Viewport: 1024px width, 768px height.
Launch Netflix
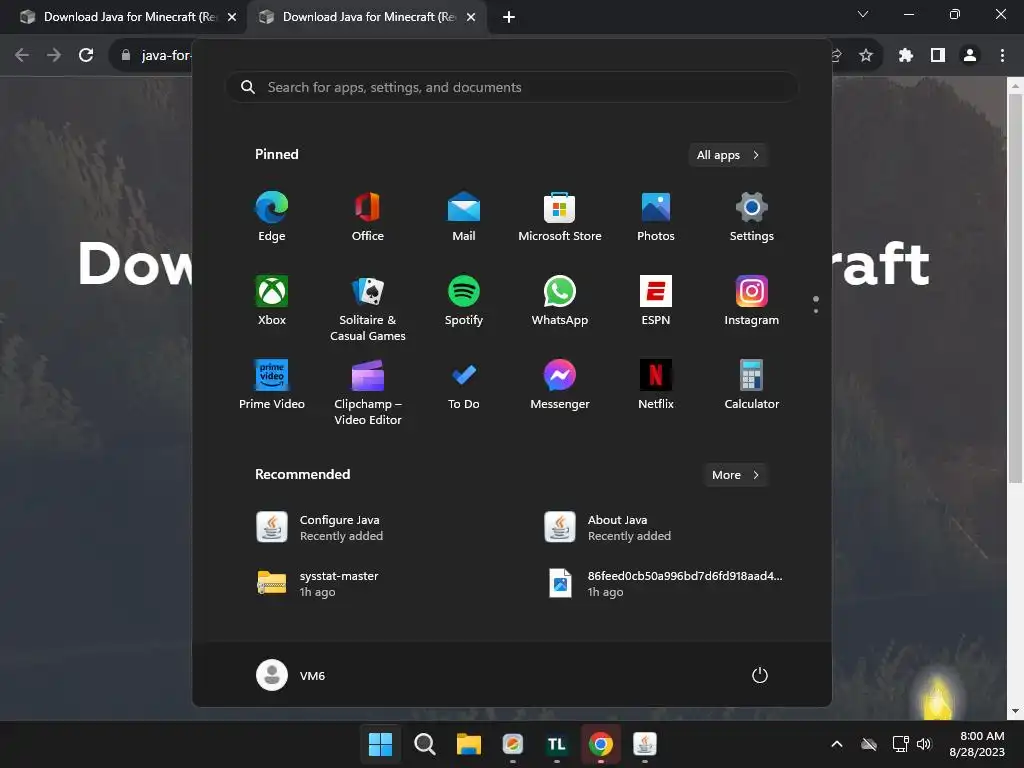tap(656, 385)
